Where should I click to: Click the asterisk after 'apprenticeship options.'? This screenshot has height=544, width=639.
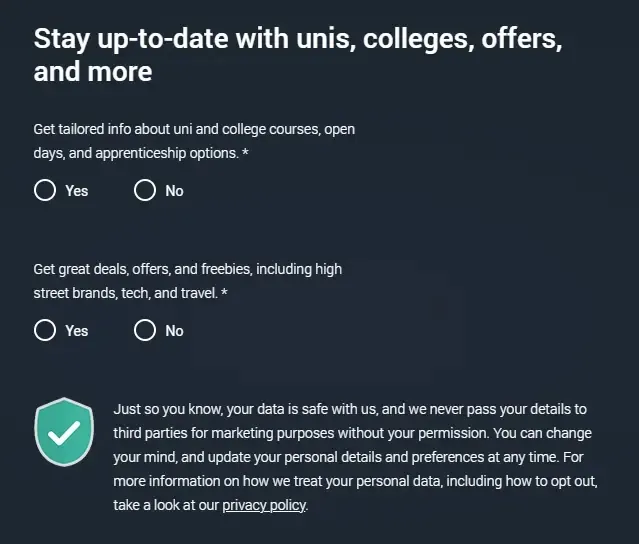click(x=245, y=154)
